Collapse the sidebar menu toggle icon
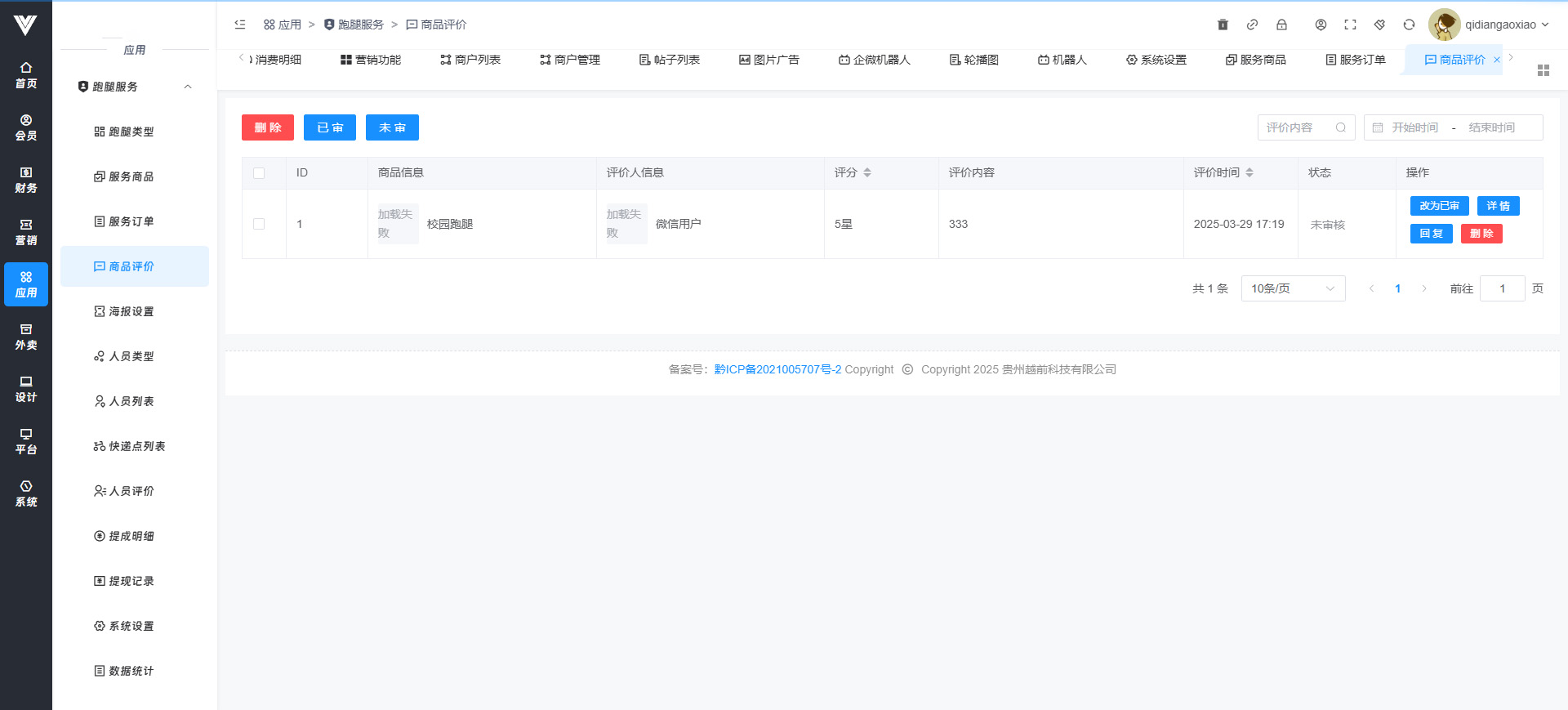 [x=240, y=25]
